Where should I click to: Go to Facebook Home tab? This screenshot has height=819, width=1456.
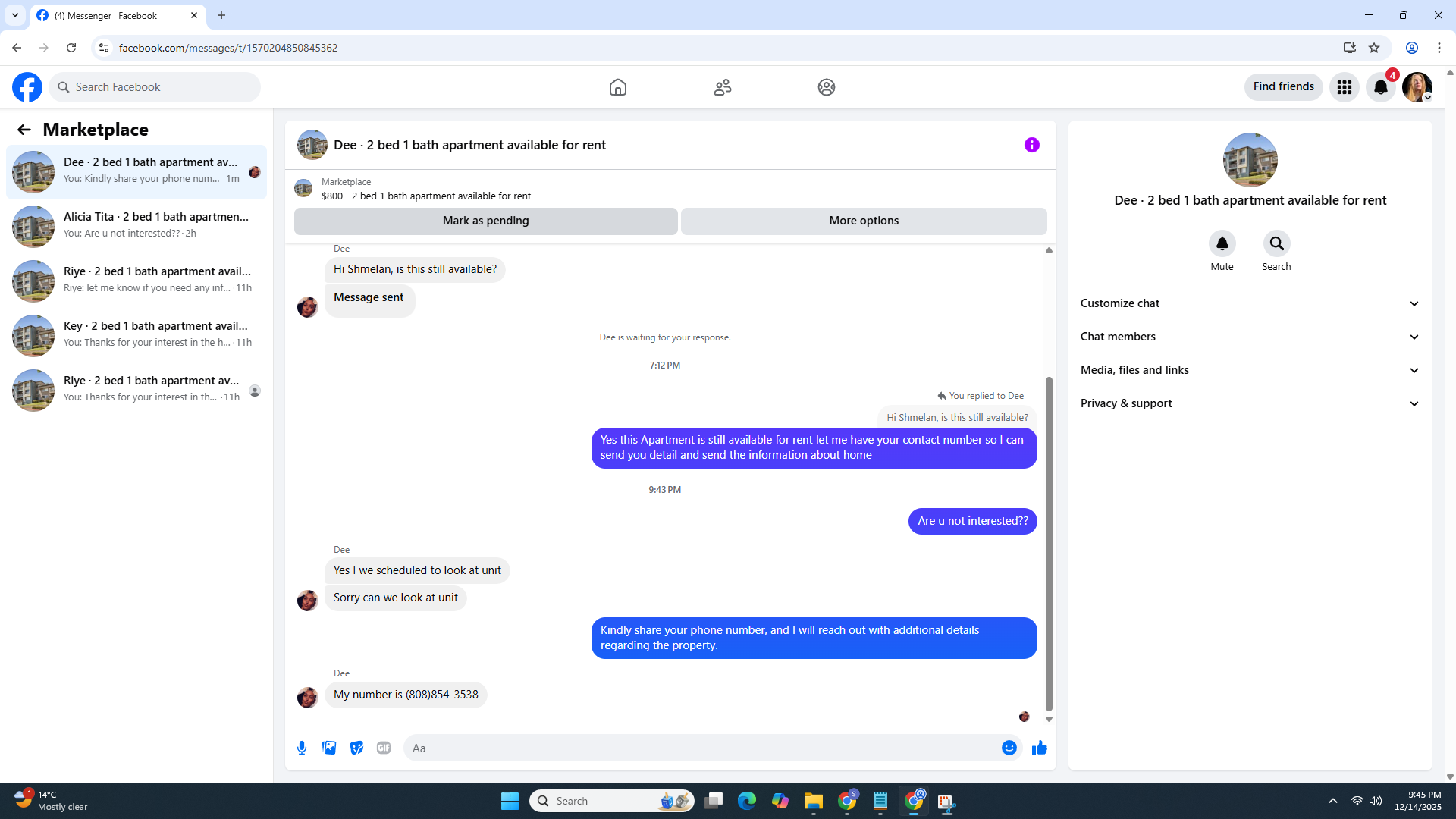[x=618, y=87]
